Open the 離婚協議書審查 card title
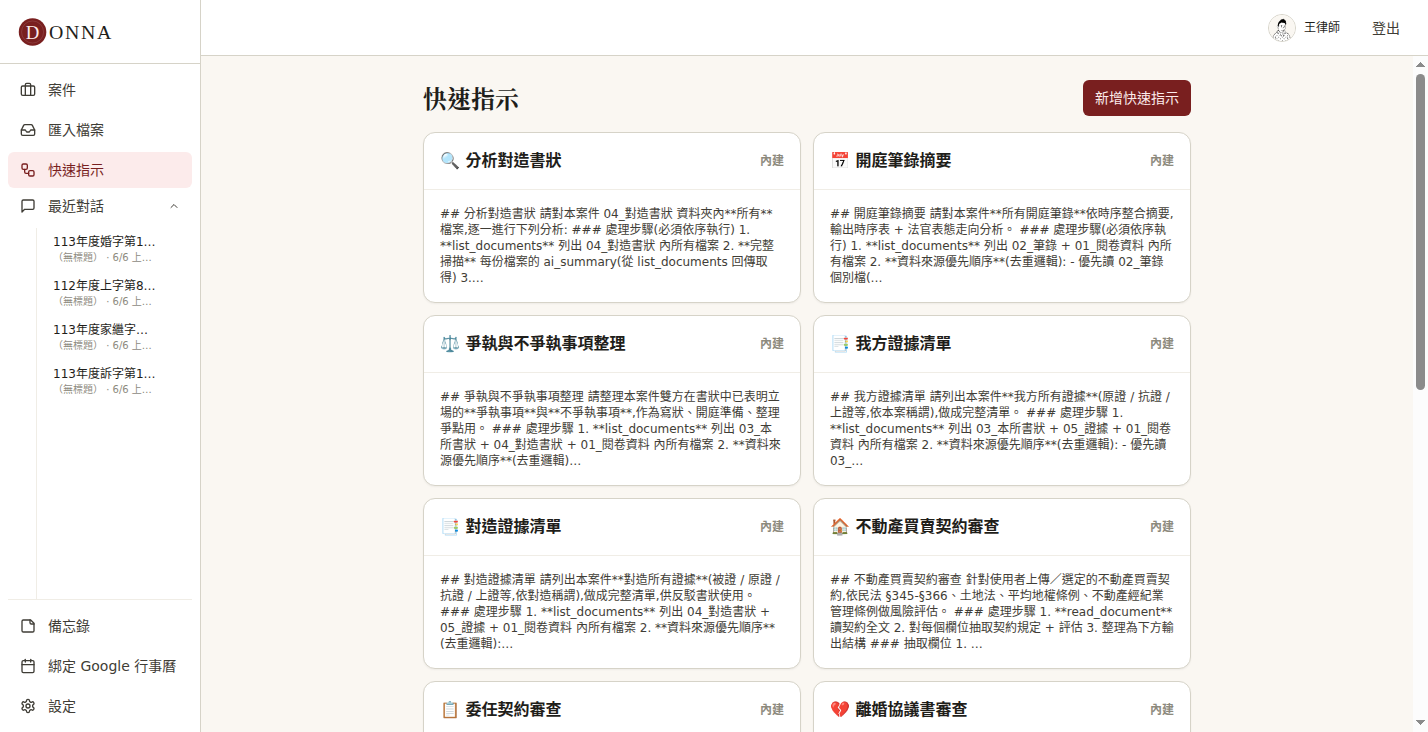Screen dimensions: 1428x732 point(912,710)
